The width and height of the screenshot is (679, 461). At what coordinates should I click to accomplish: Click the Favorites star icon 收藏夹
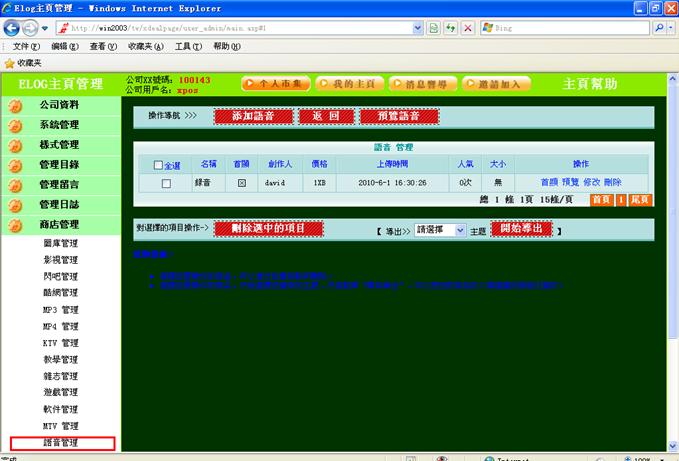click(x=10, y=62)
